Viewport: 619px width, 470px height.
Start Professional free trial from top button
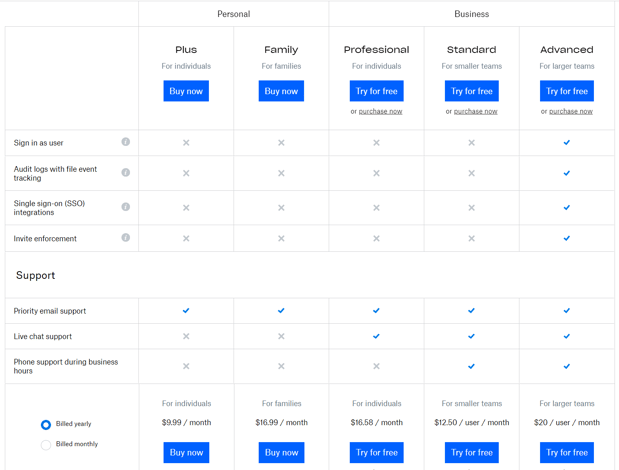pyautogui.click(x=377, y=91)
